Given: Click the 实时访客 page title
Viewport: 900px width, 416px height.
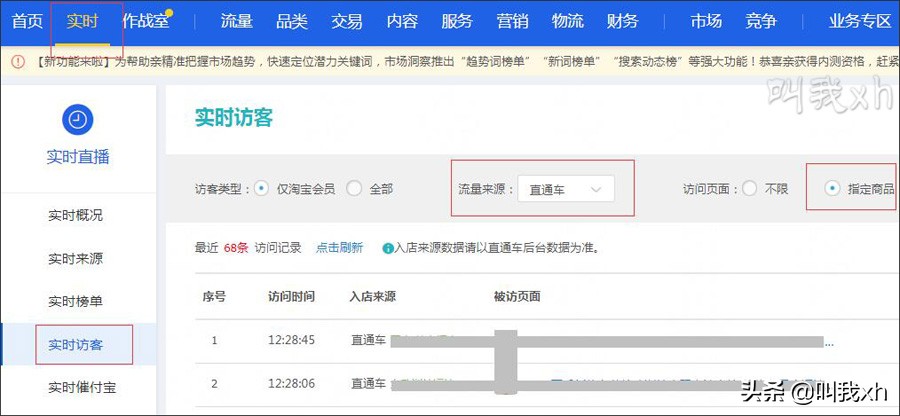Looking at the screenshot, I should (234, 118).
